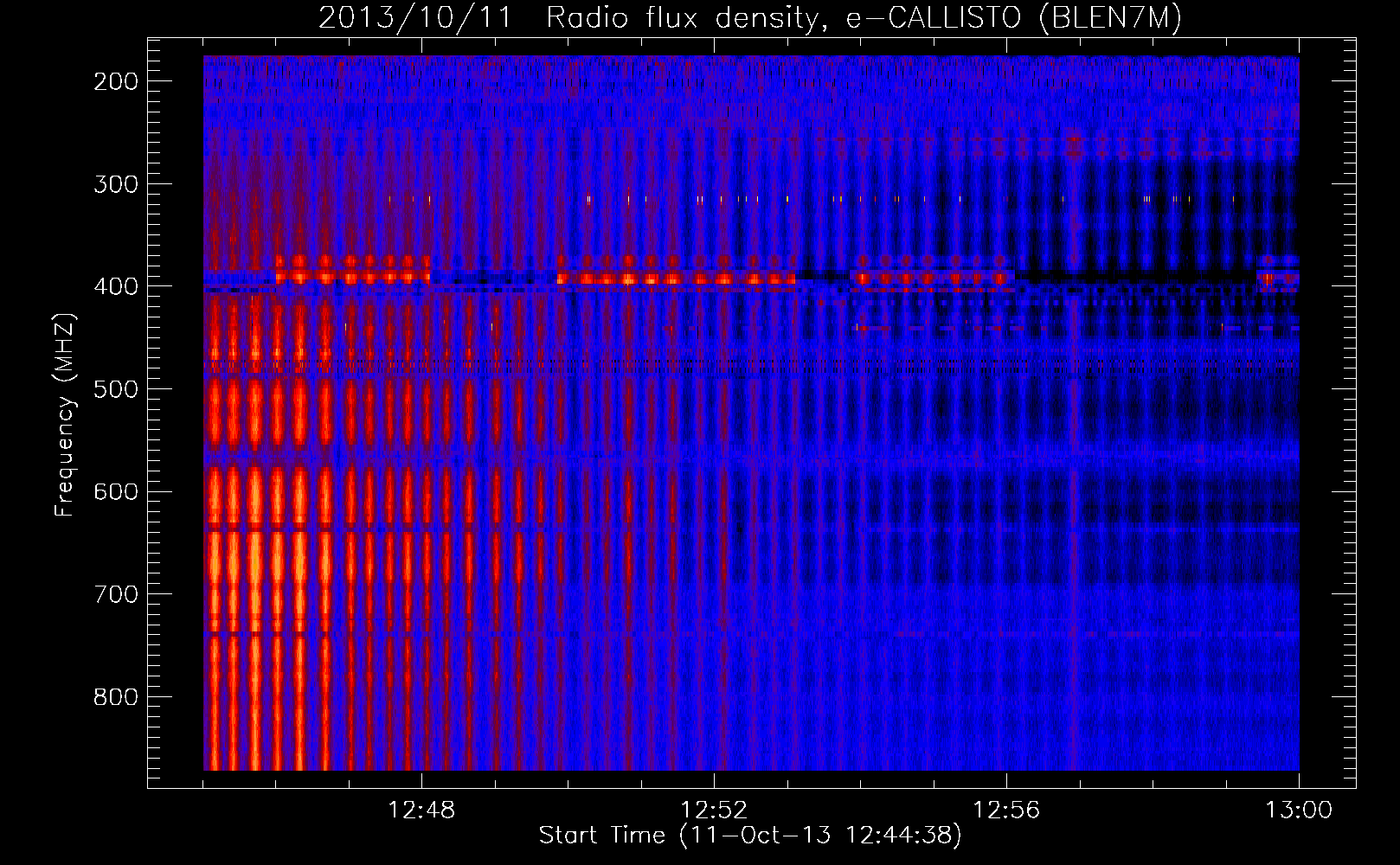Click the 'Frequency (MHZ)' axis label

coord(65,414)
